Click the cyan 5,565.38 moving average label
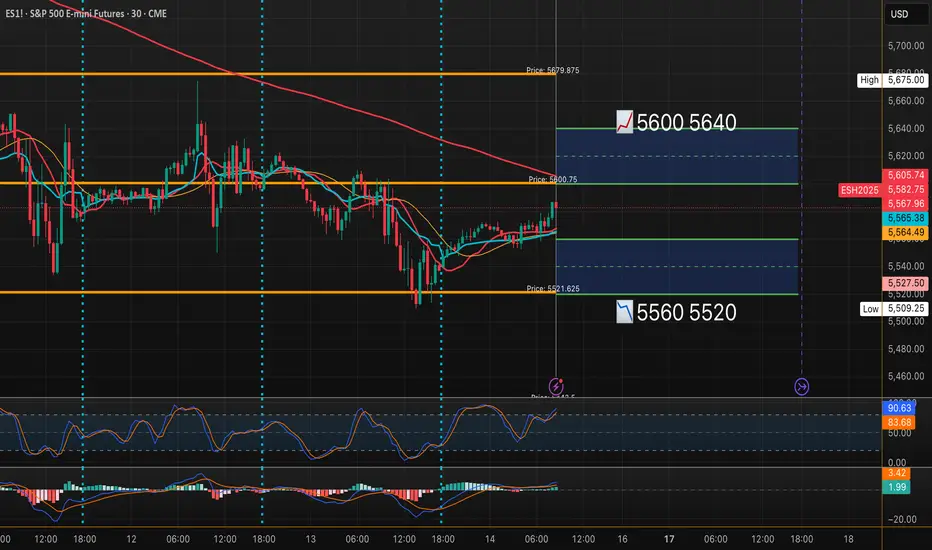This screenshot has height=550, width=932. point(906,218)
